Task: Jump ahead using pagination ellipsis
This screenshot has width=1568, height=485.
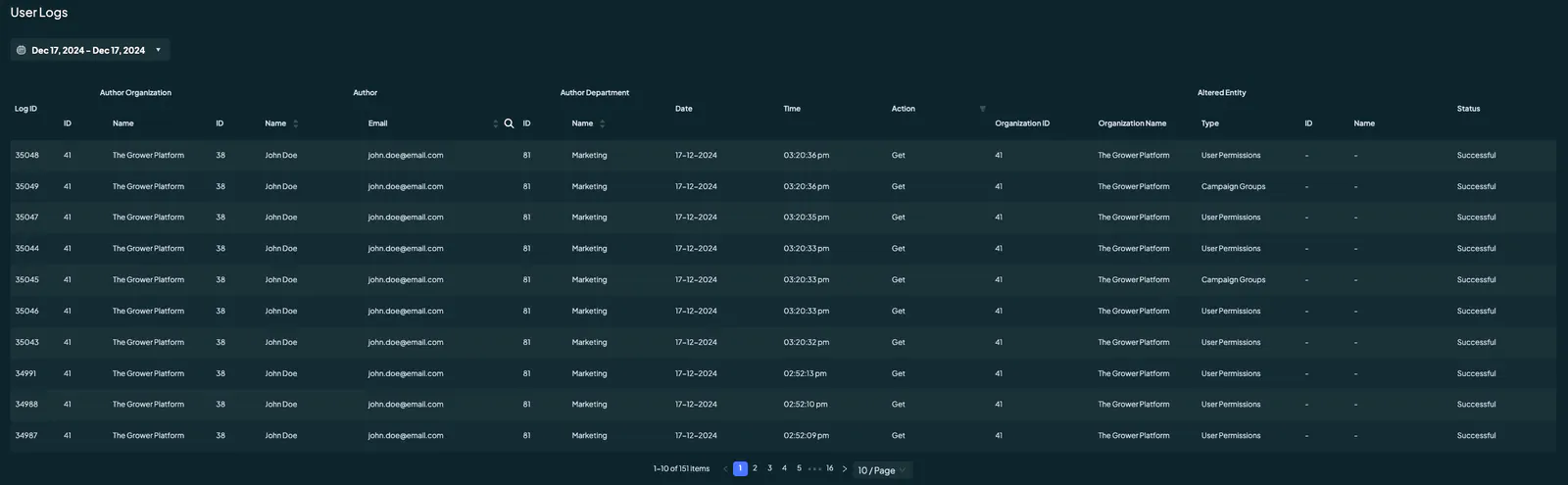Action: tap(814, 469)
